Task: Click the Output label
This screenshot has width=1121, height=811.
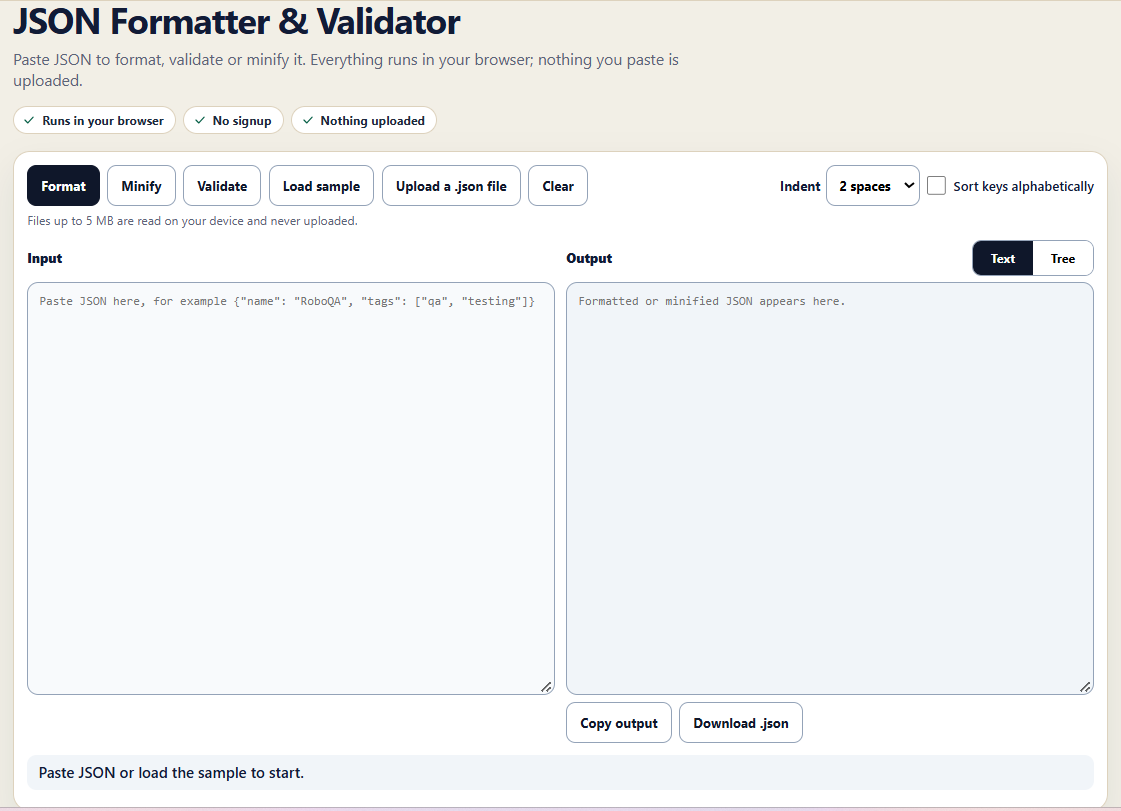Action: point(589,258)
